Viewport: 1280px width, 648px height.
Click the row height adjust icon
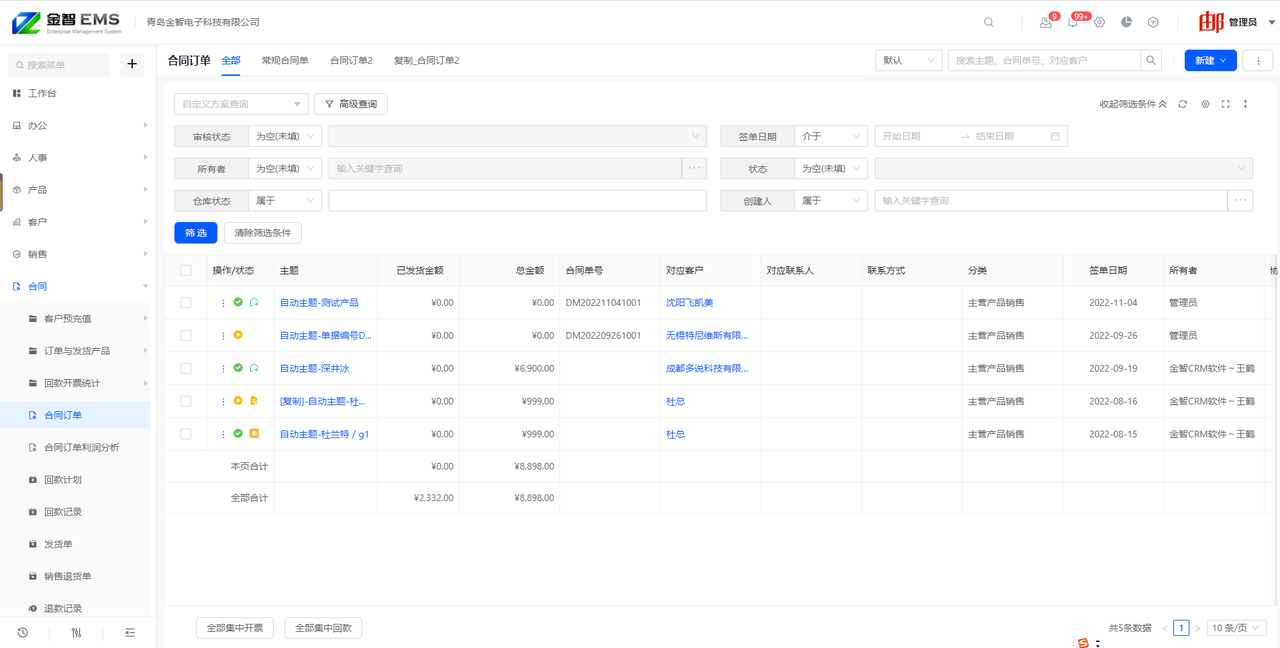(x=1246, y=104)
